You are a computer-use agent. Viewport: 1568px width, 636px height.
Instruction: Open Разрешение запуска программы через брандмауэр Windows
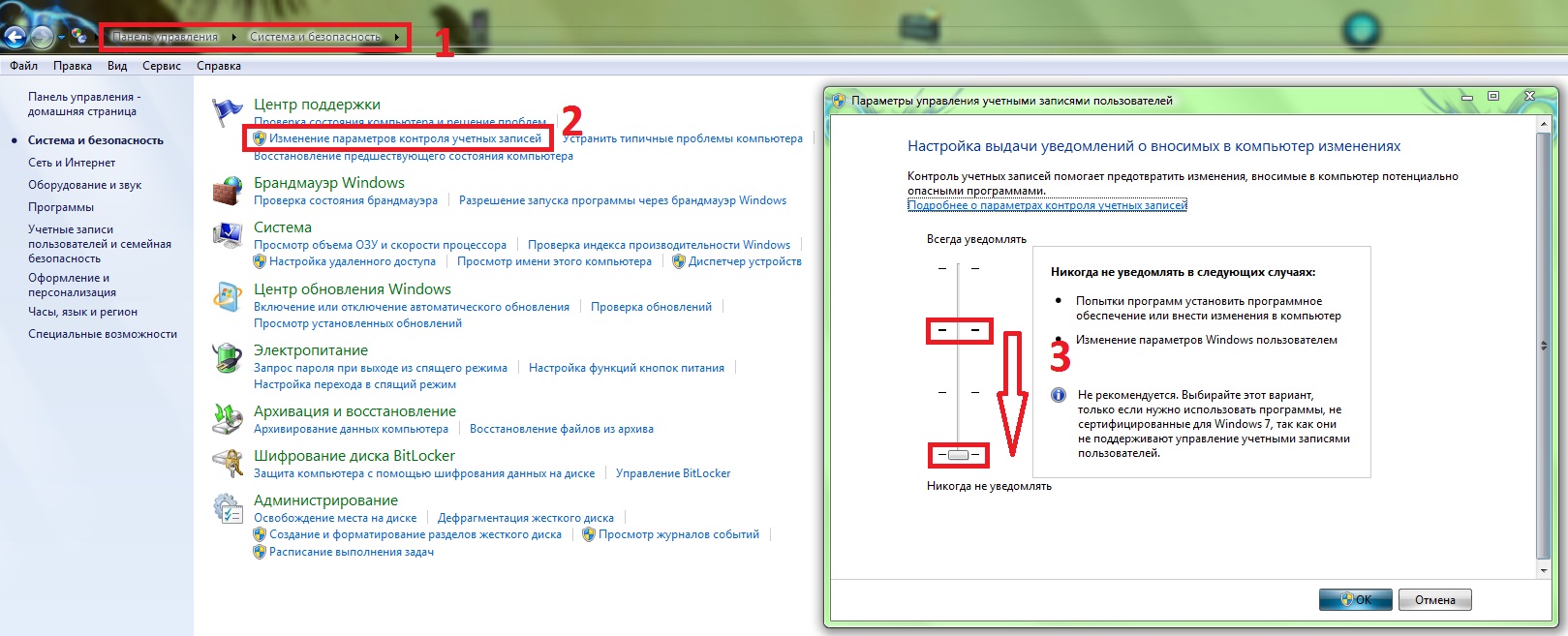tap(623, 200)
